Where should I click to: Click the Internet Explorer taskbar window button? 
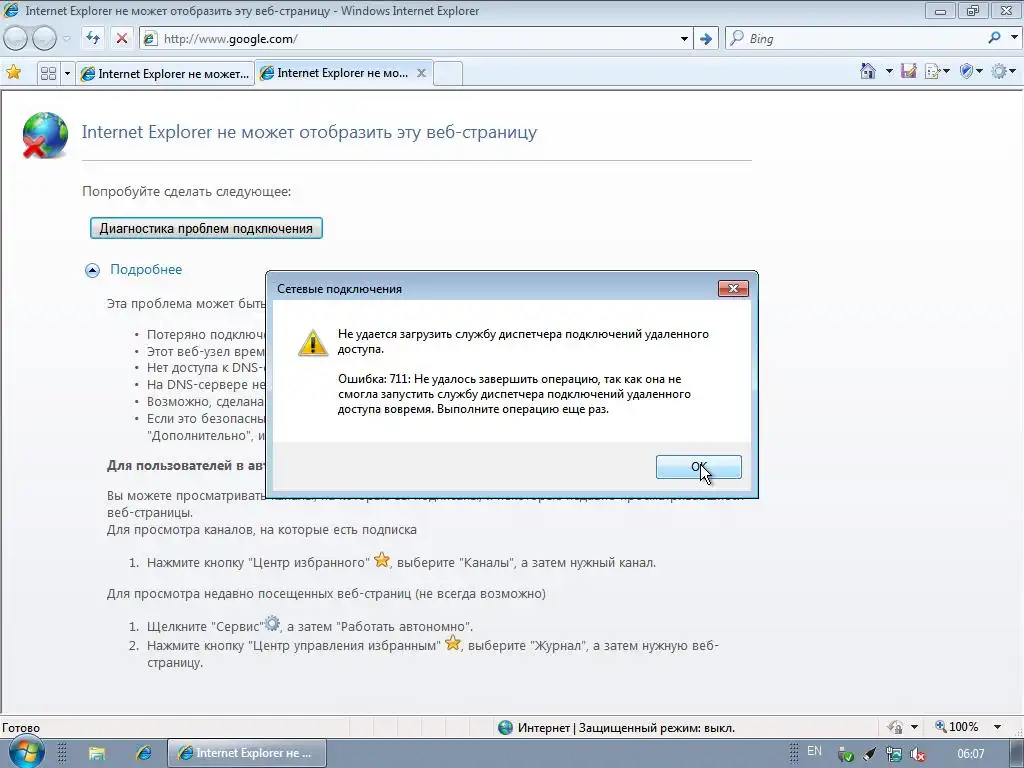pos(247,753)
